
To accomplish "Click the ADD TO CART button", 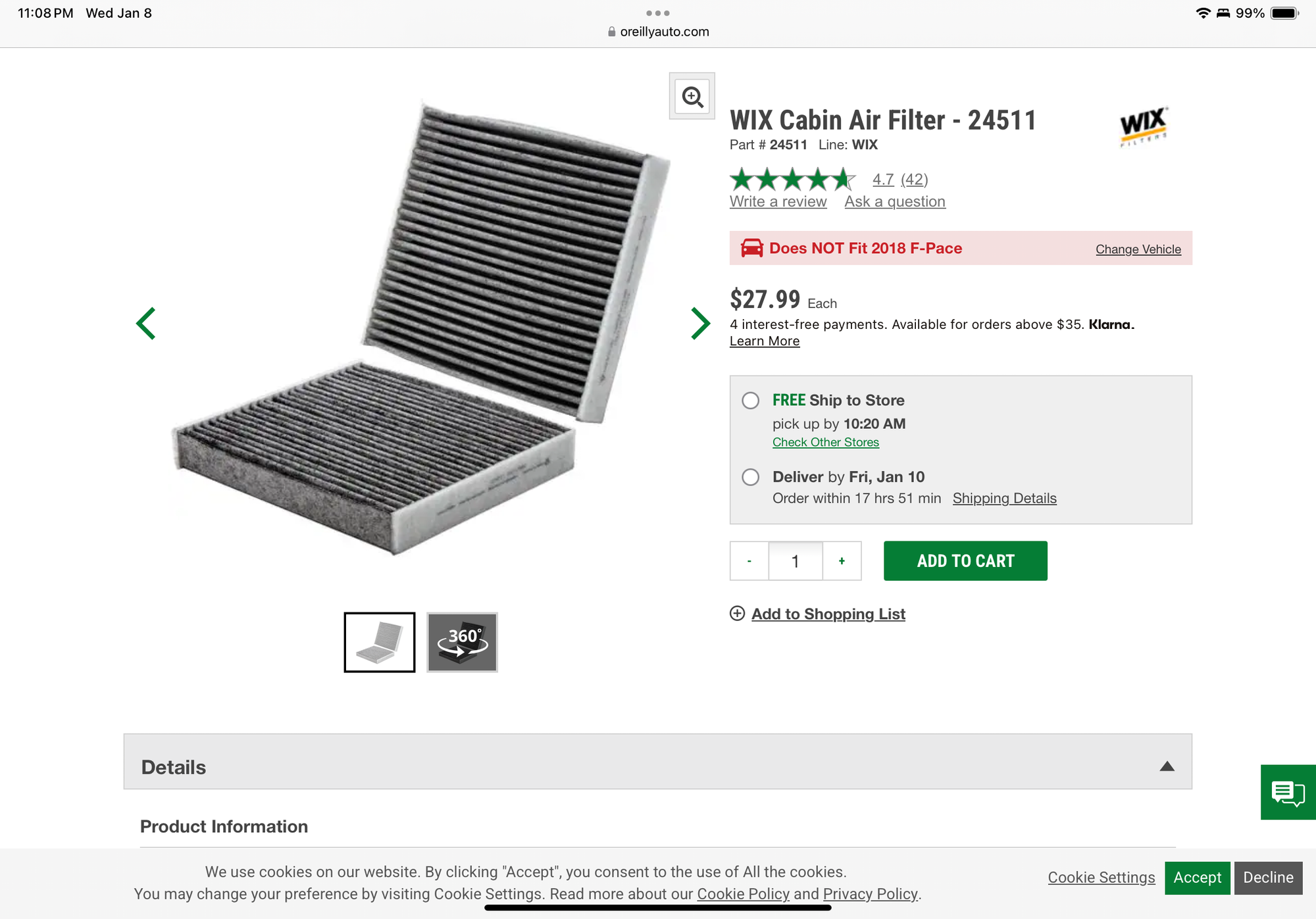I will (x=965, y=561).
